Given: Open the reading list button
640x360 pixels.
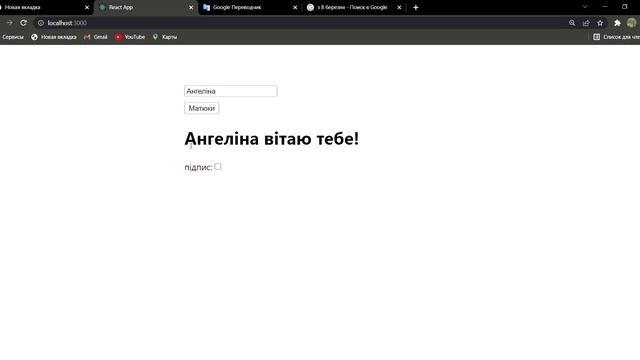Looking at the screenshot, I should [616, 37].
